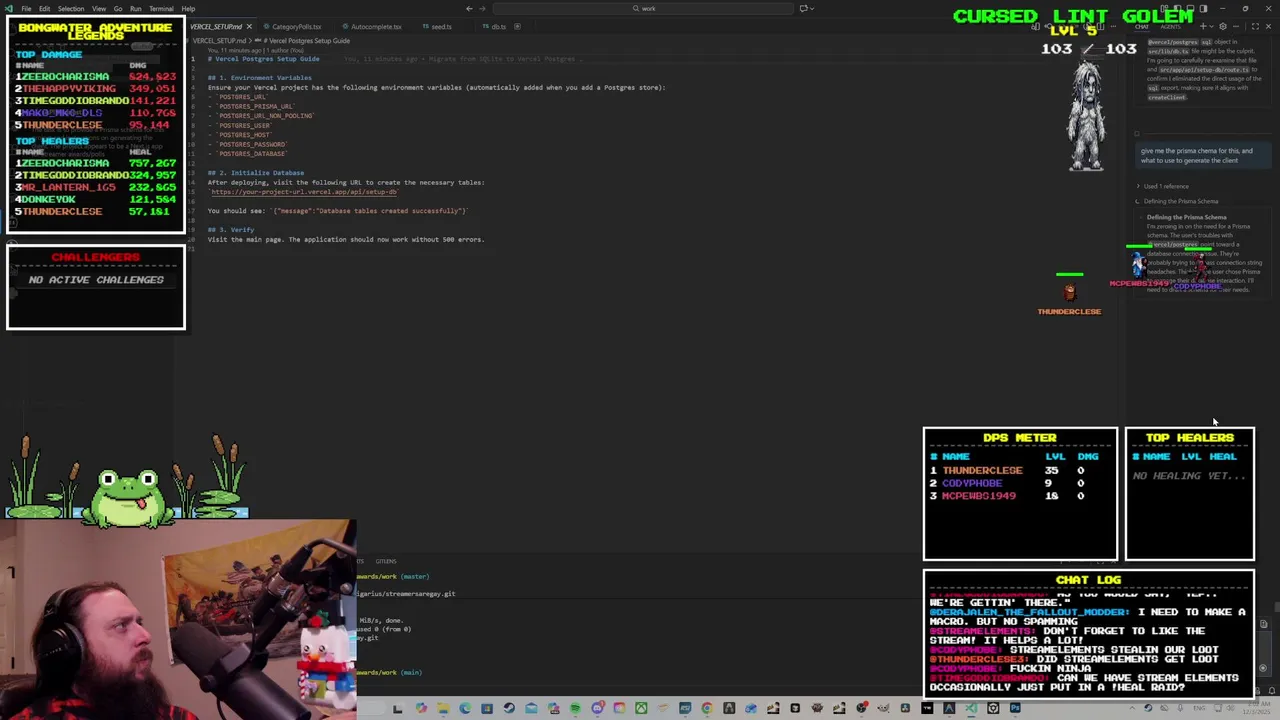Select the CHAT tab in side panel
Image resolution: width=1280 pixels, height=720 pixels.
(1141, 27)
